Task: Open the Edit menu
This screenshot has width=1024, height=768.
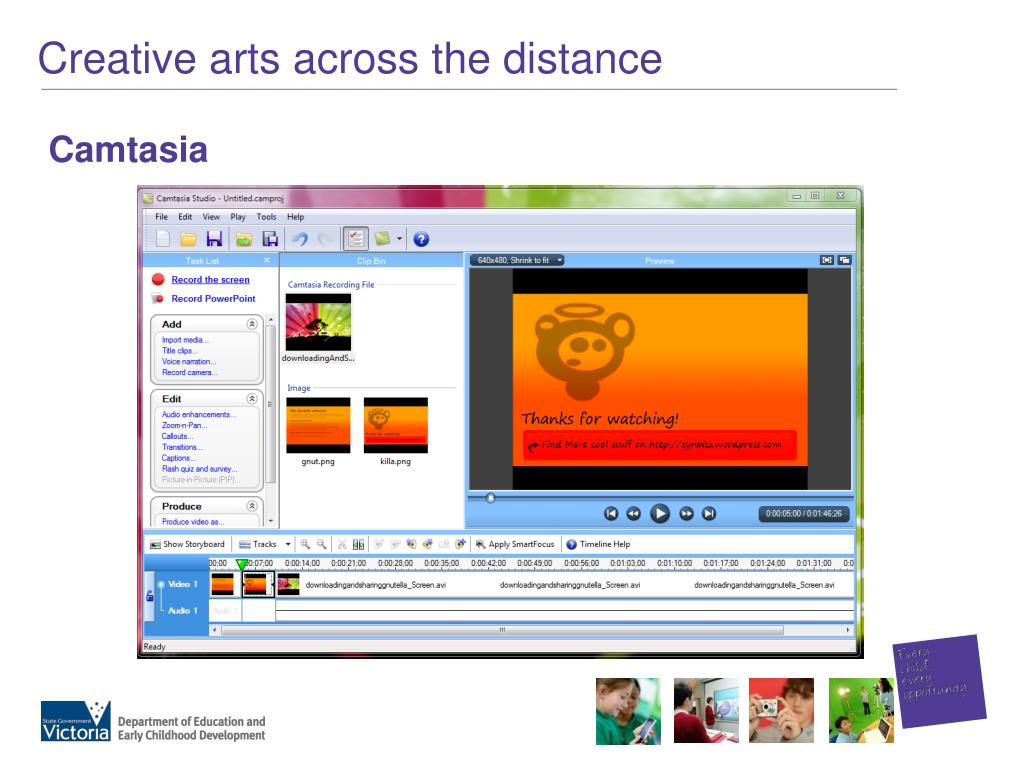Action: point(185,217)
